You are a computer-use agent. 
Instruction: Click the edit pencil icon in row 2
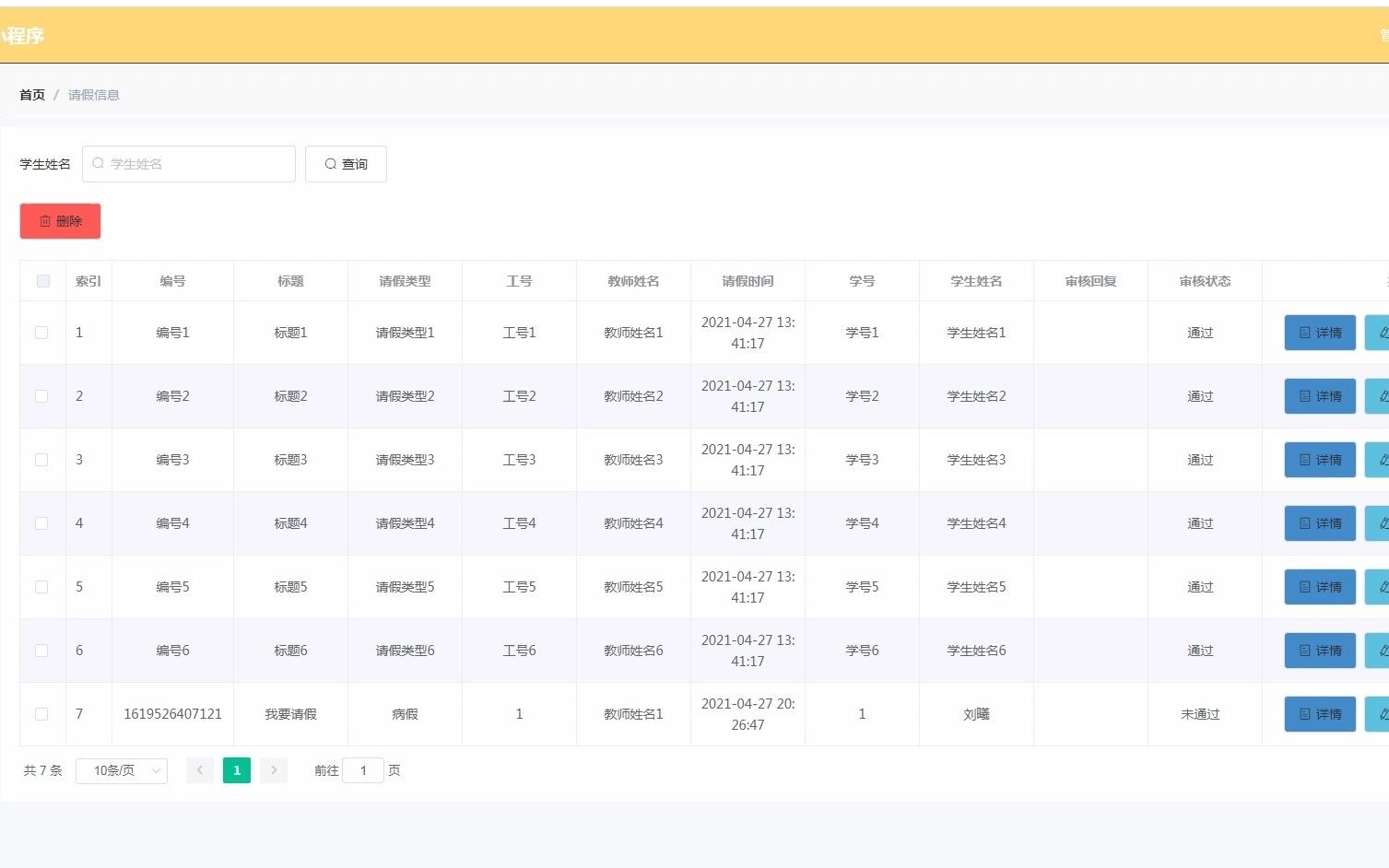(1378, 396)
